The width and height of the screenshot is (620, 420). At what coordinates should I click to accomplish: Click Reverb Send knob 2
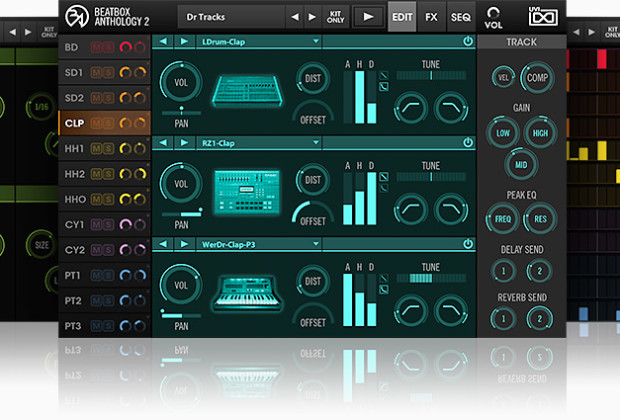point(539,318)
